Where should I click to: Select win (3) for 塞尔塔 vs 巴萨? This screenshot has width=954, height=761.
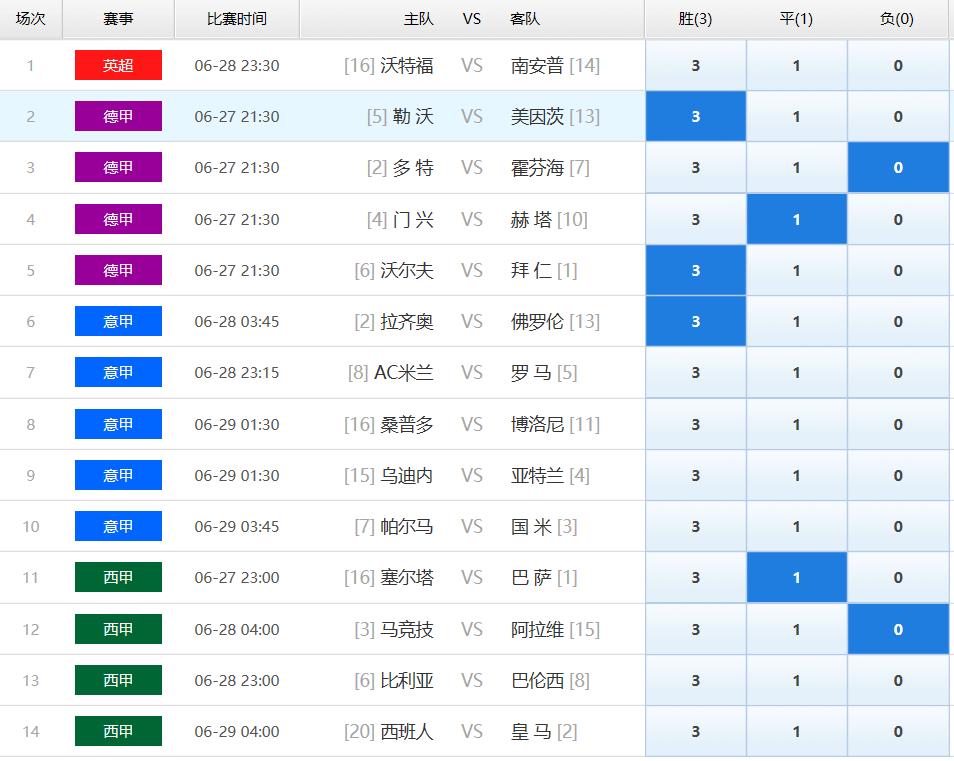click(695, 577)
